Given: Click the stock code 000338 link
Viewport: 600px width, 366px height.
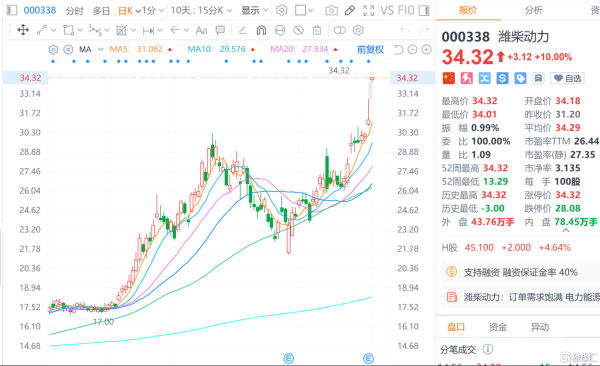Looking at the screenshot, I should (x=40, y=10).
